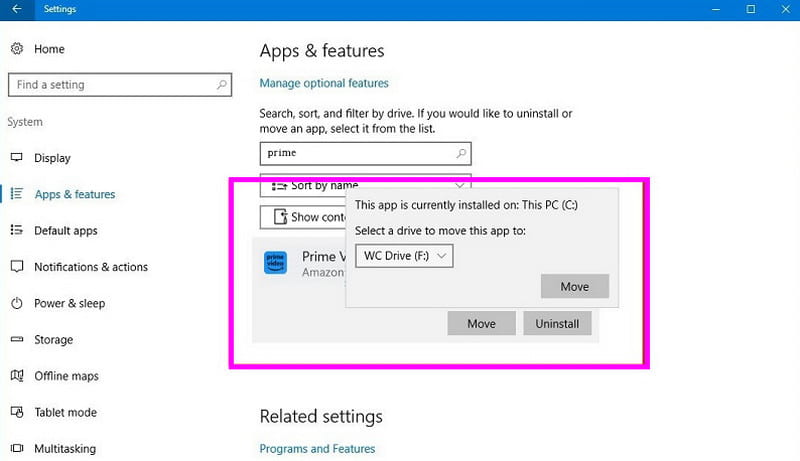This screenshot has height=461, width=800.
Task: Click the Home gear icon
Action: (x=17, y=48)
